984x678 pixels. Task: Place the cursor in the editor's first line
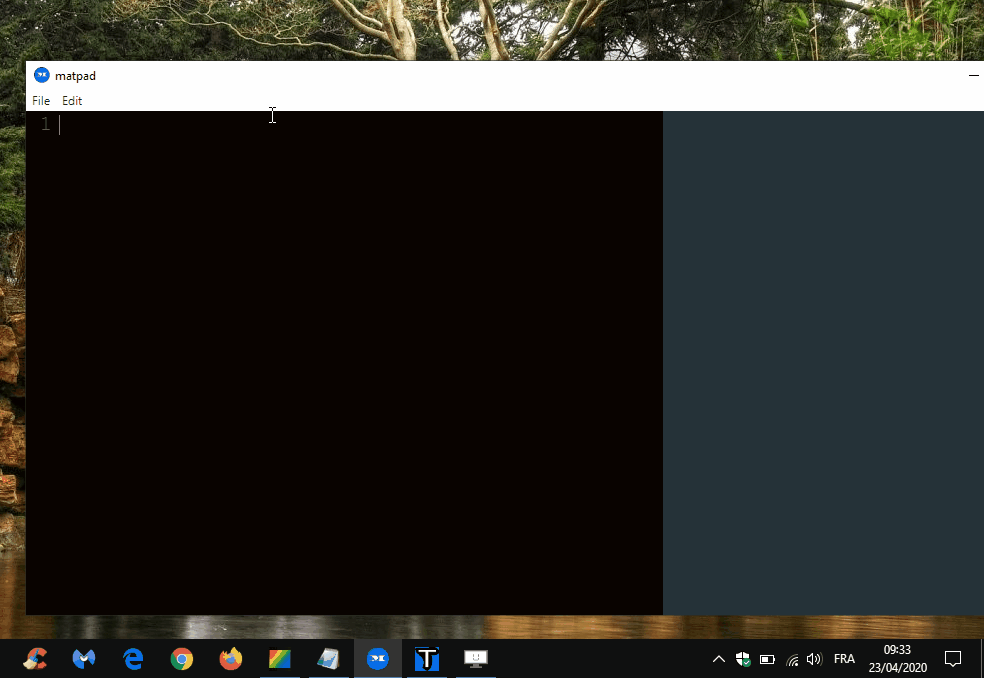coord(361,124)
